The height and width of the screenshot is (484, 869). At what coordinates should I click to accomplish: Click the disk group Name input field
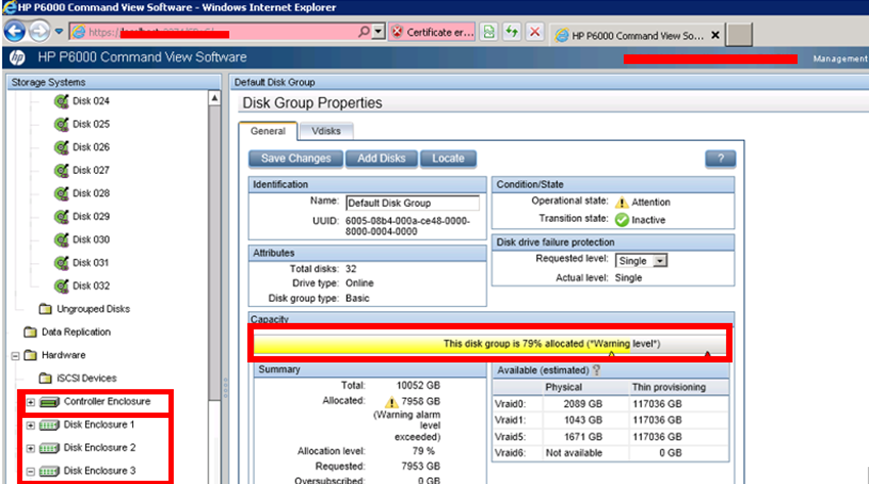pyautogui.click(x=412, y=203)
